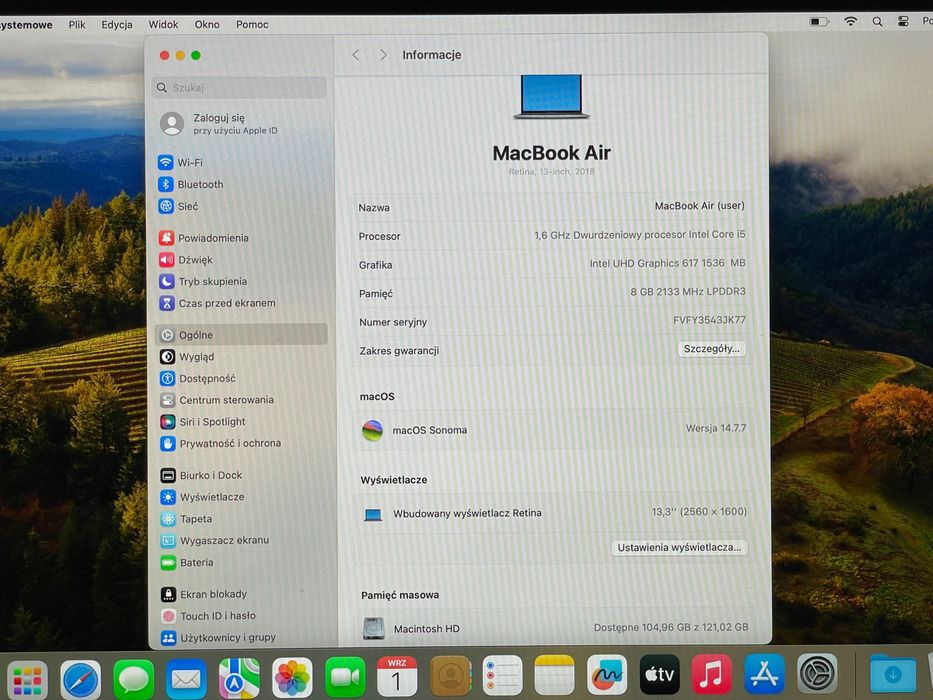Open Dostępność accessibility settings

(x=198, y=379)
